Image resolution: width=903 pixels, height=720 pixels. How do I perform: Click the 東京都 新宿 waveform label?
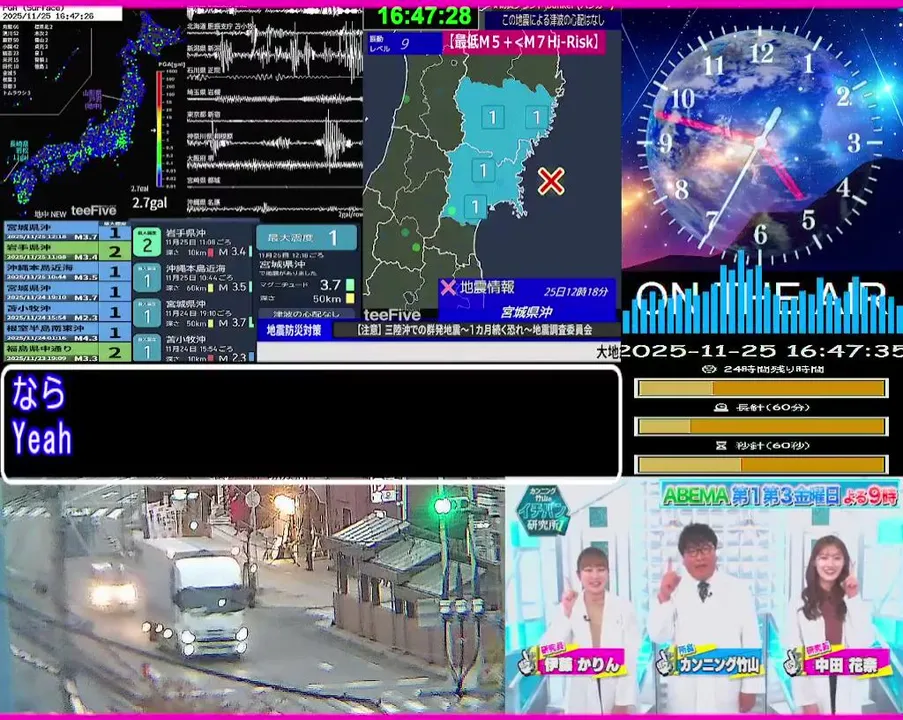click(x=204, y=115)
